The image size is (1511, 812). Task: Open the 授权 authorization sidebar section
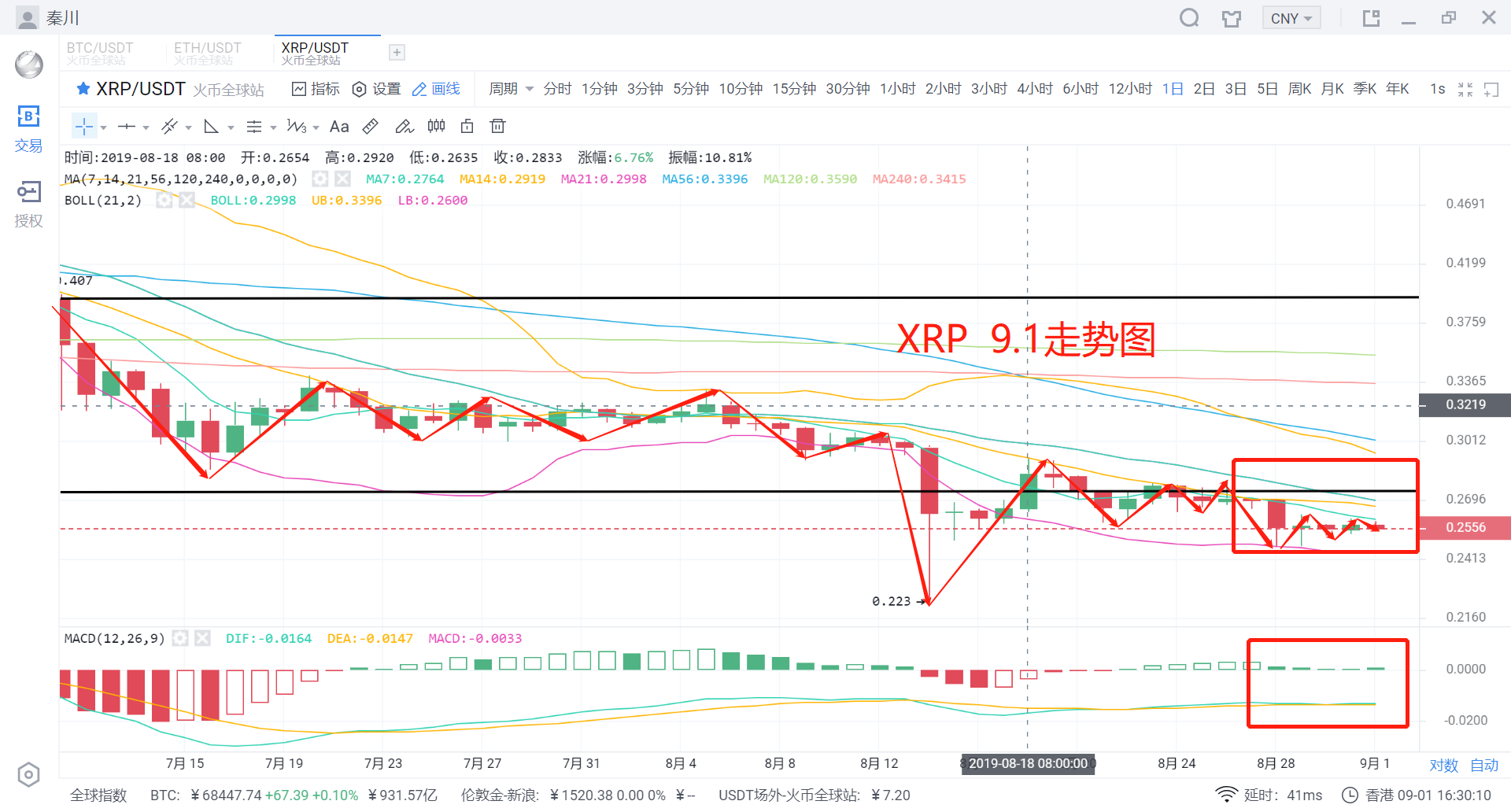pos(28,205)
